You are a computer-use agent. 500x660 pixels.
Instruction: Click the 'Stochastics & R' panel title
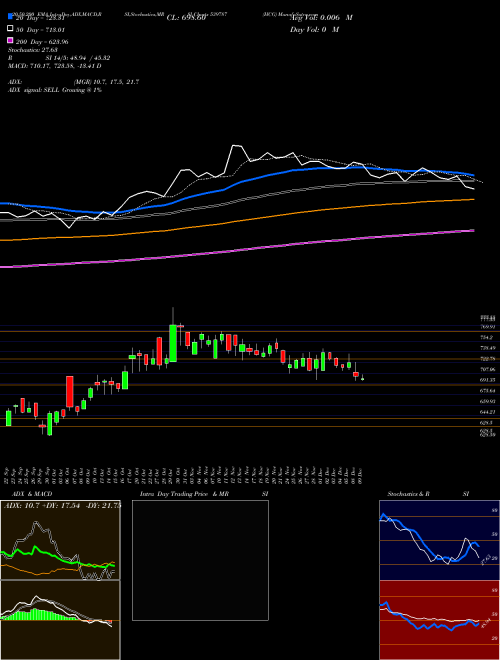coord(408,494)
